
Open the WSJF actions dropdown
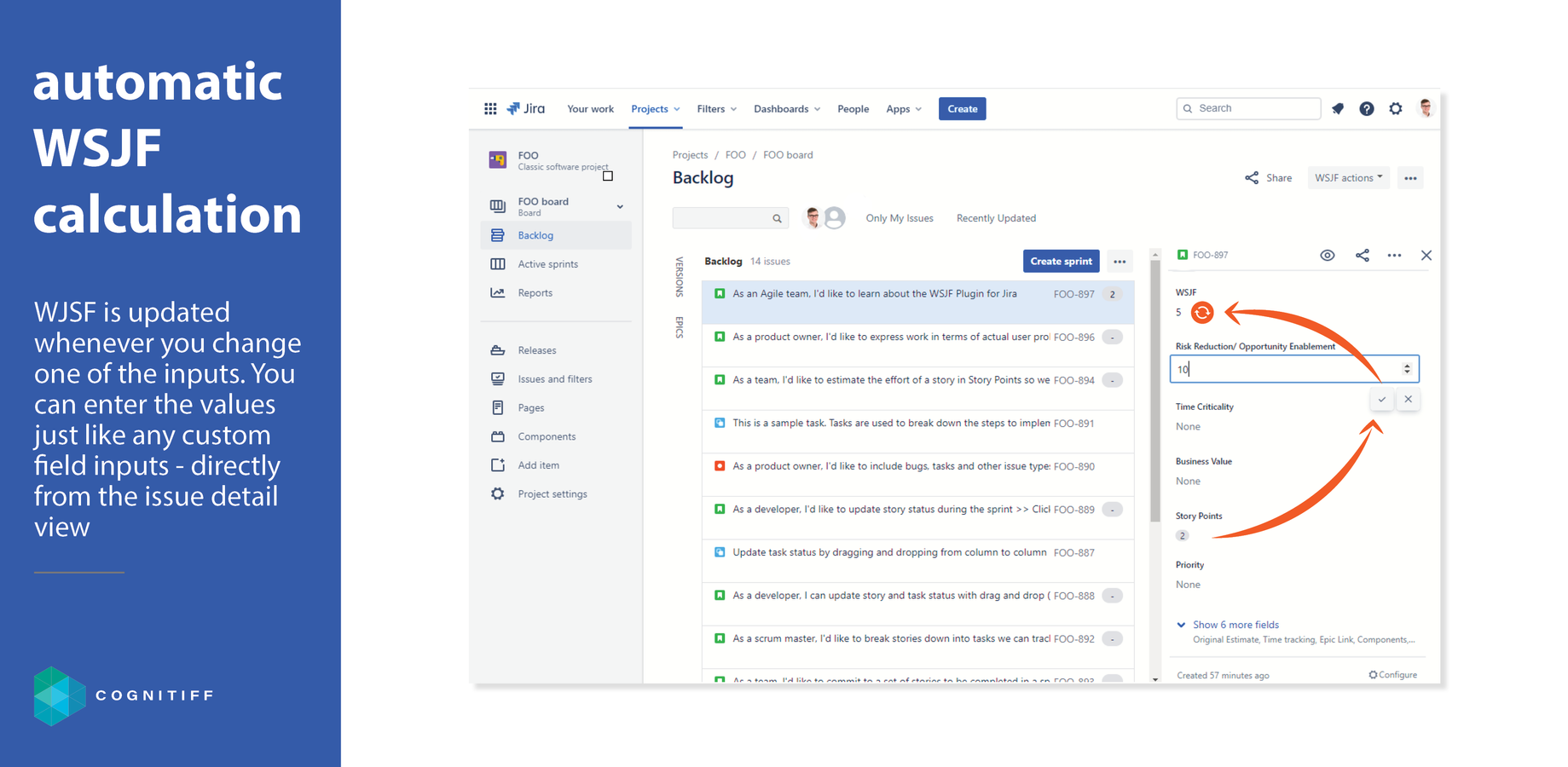coord(1349,178)
